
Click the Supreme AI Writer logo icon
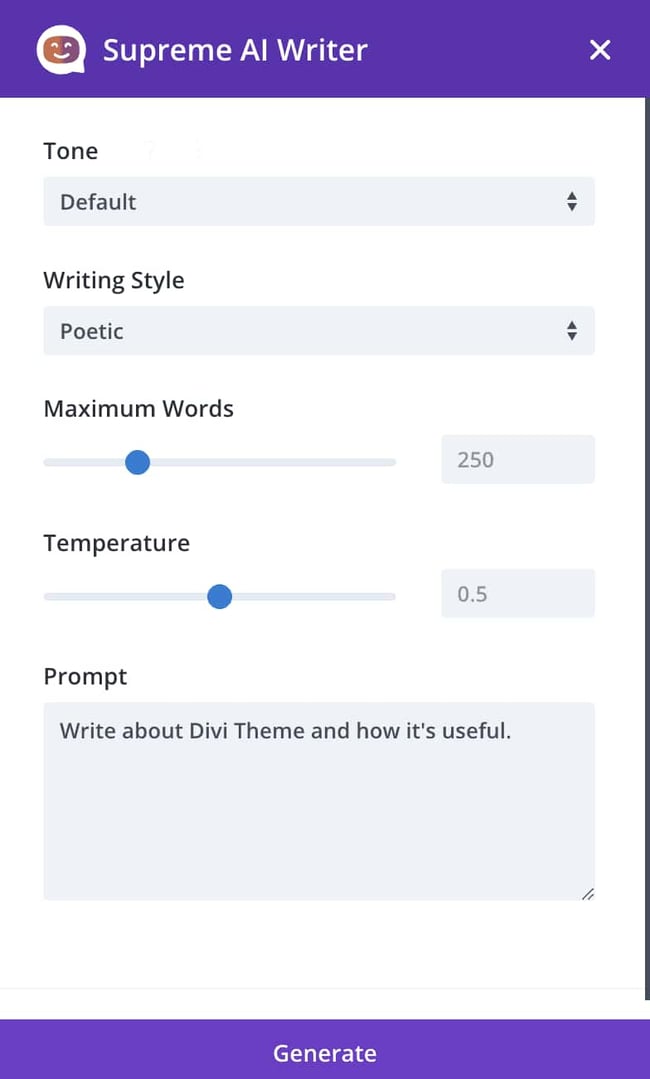pos(60,50)
